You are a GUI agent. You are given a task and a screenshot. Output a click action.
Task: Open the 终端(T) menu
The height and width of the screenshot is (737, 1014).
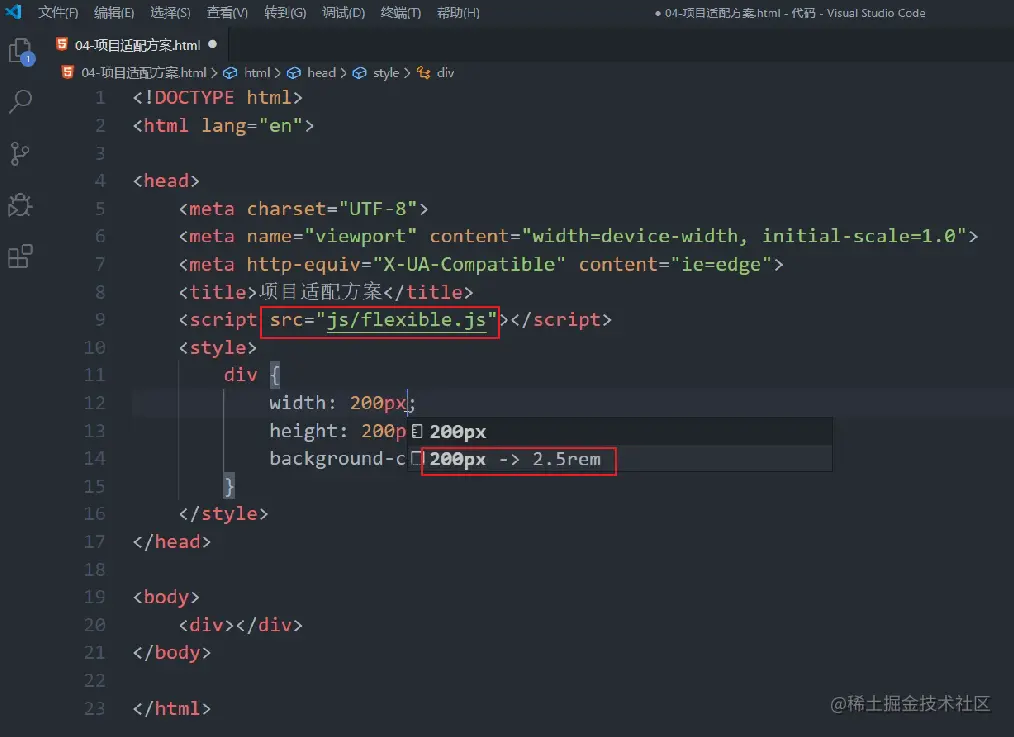click(x=401, y=13)
